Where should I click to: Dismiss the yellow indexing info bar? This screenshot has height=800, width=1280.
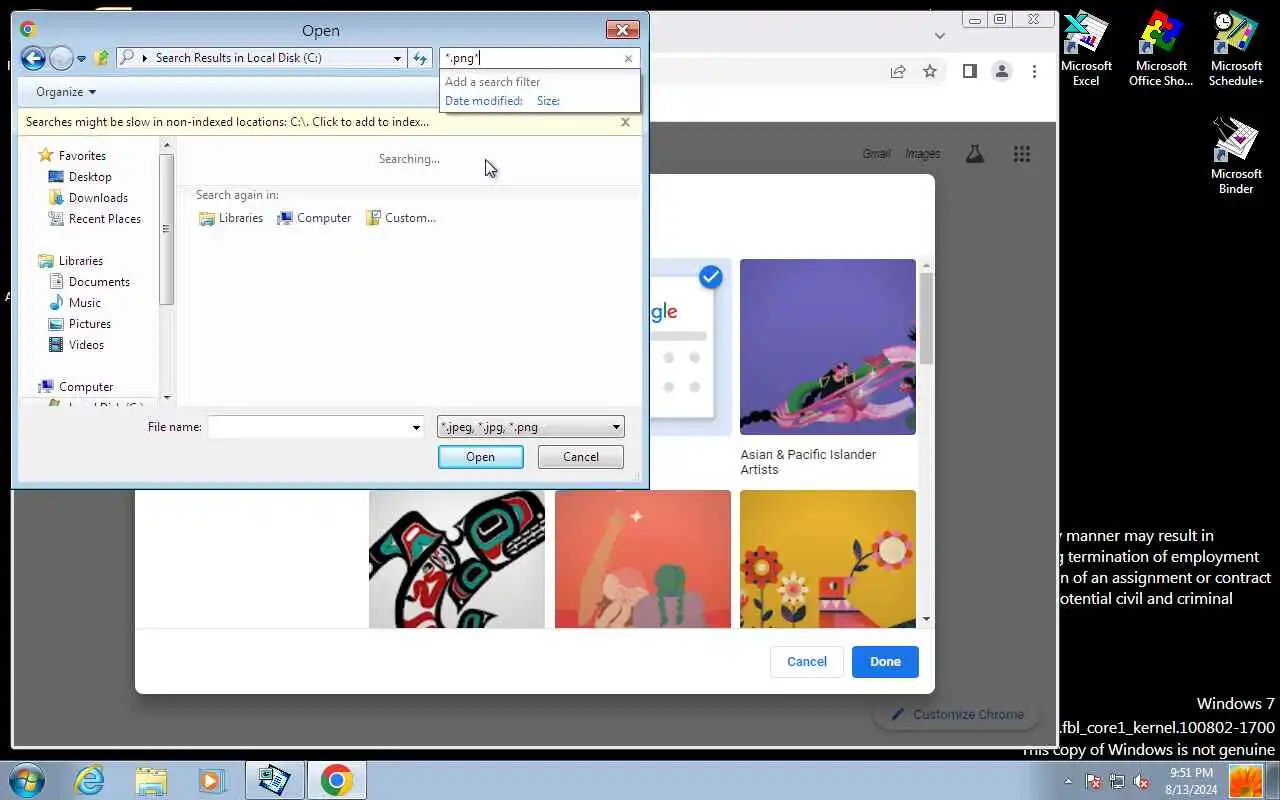coord(625,122)
